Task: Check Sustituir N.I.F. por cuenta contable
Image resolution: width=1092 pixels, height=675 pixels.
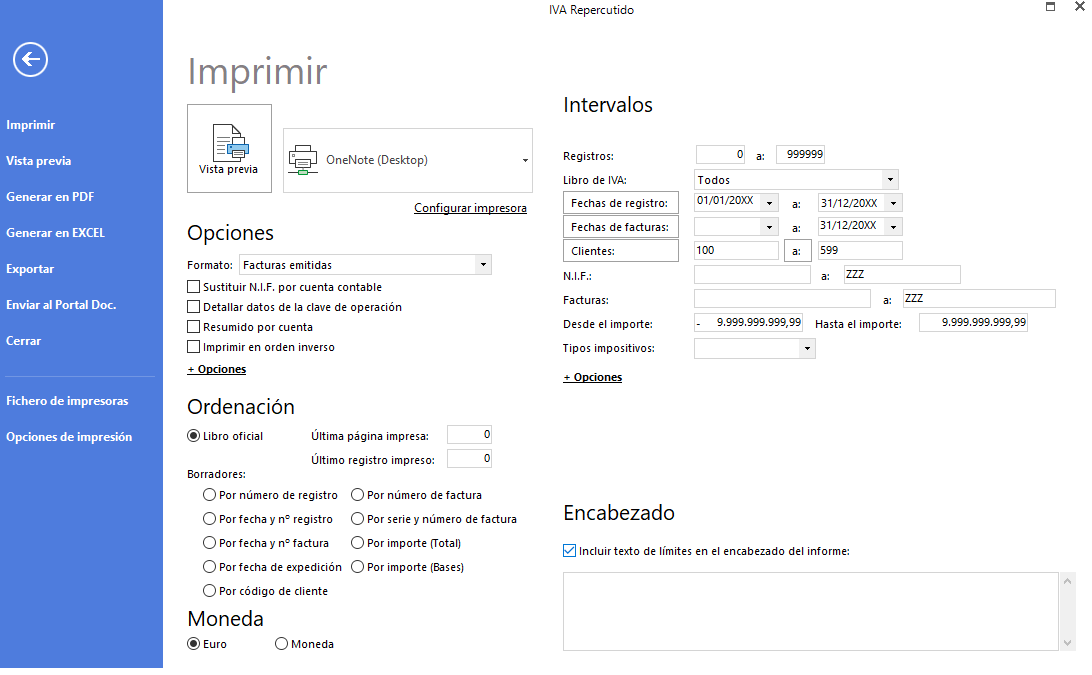Action: pyautogui.click(x=194, y=286)
